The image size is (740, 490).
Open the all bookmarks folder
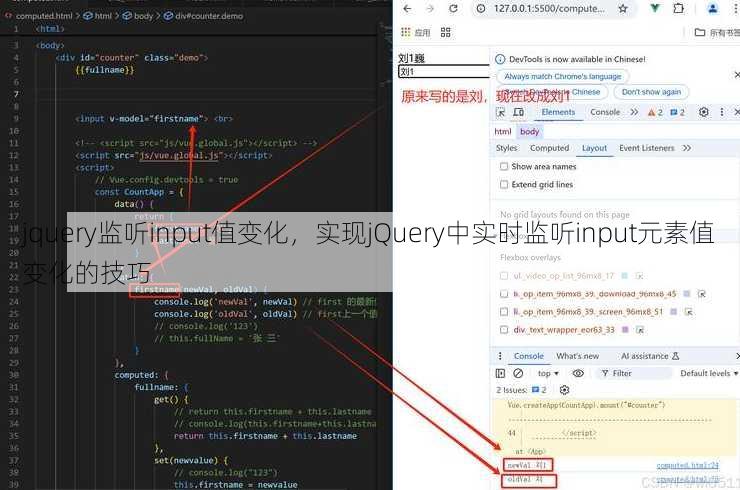tap(717, 32)
